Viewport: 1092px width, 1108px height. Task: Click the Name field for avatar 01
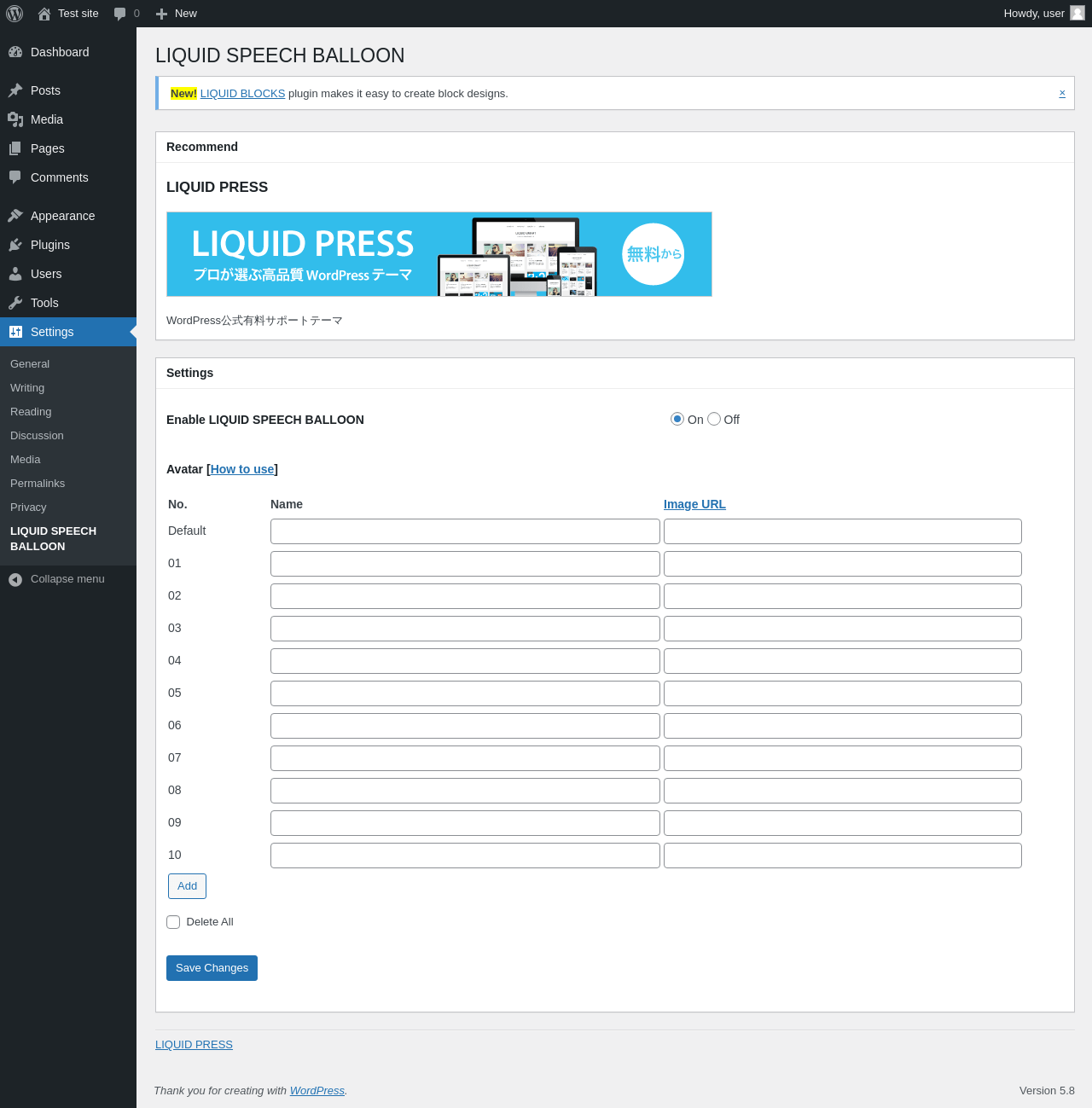(465, 564)
